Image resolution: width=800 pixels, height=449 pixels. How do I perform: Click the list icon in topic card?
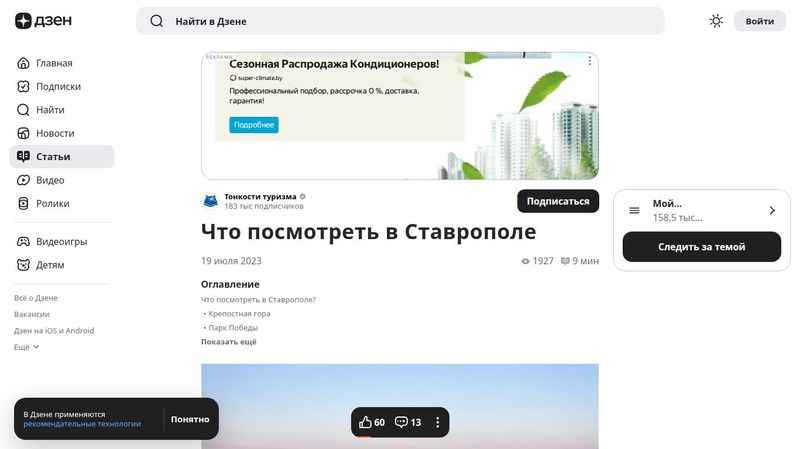[x=633, y=210]
